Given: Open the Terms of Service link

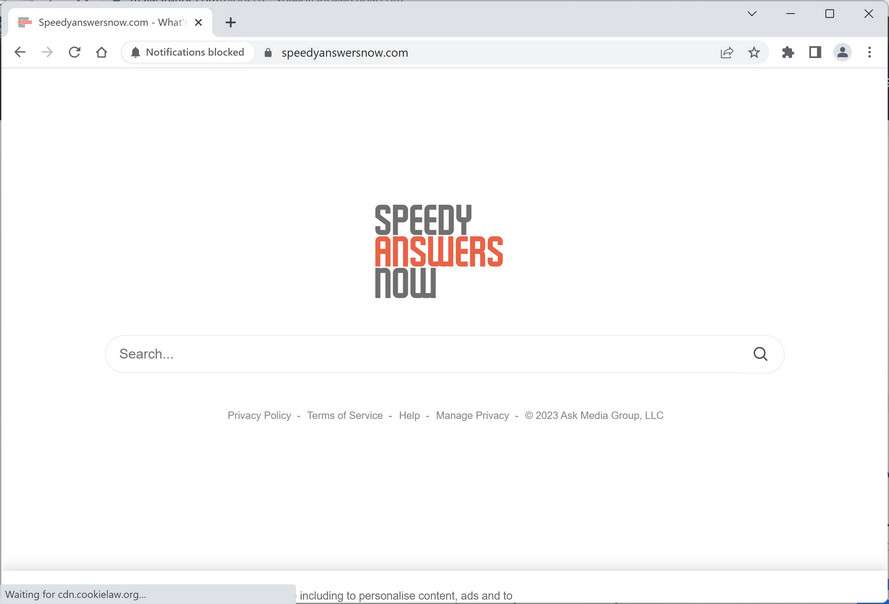Looking at the screenshot, I should pyautogui.click(x=344, y=415).
